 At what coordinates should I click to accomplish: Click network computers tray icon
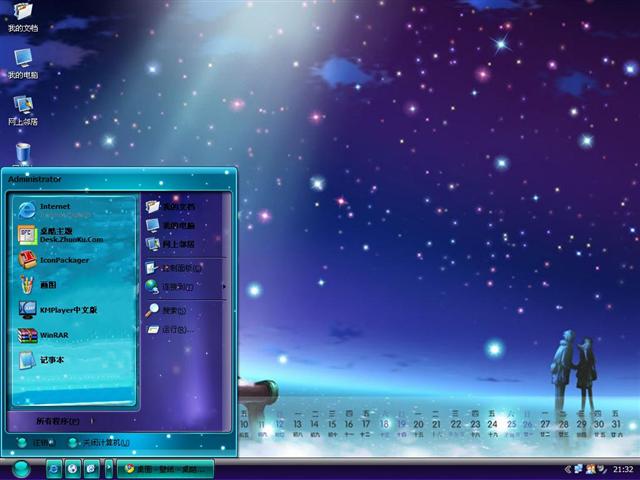pos(579,469)
